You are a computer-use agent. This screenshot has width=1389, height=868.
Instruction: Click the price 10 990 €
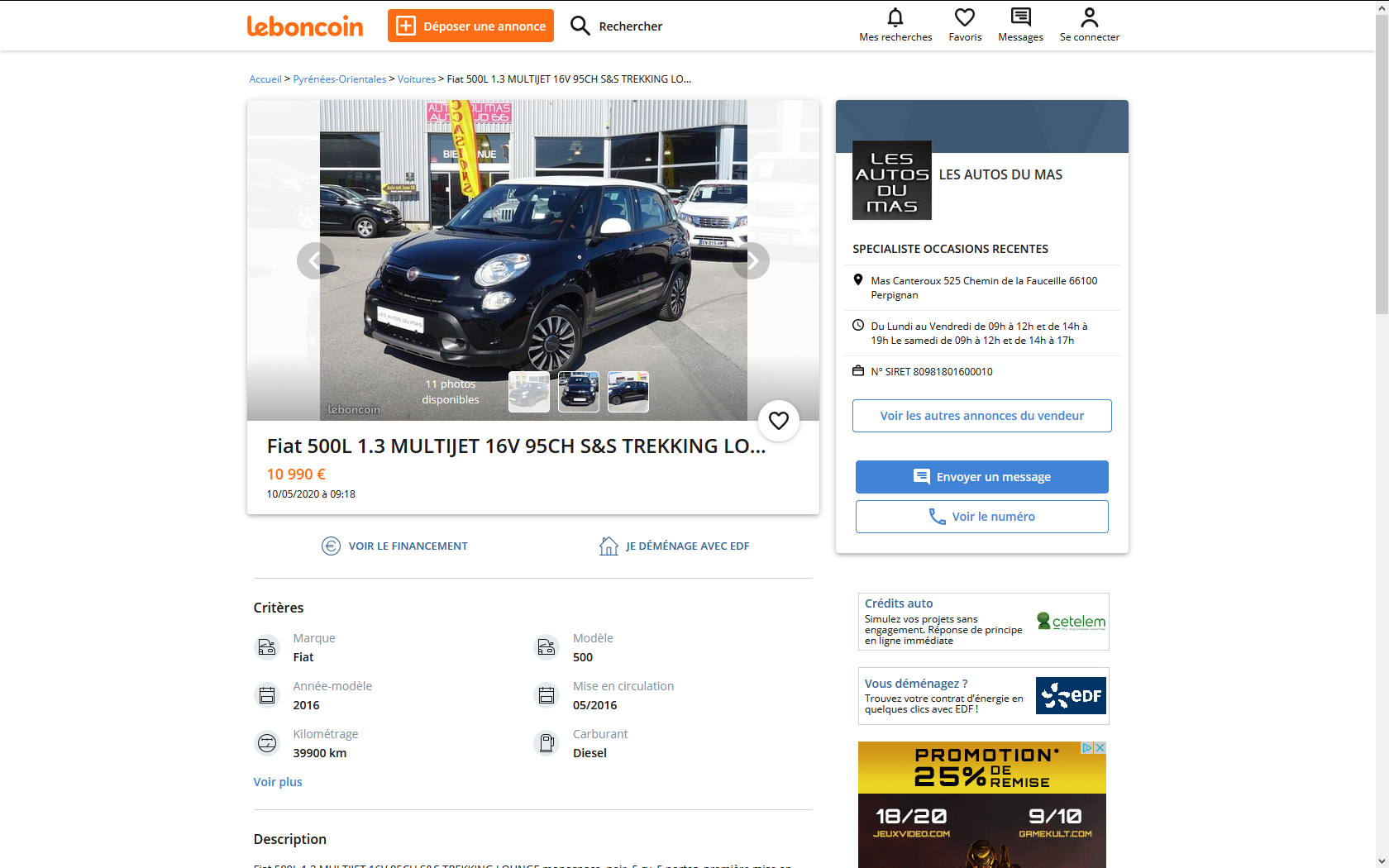point(296,475)
